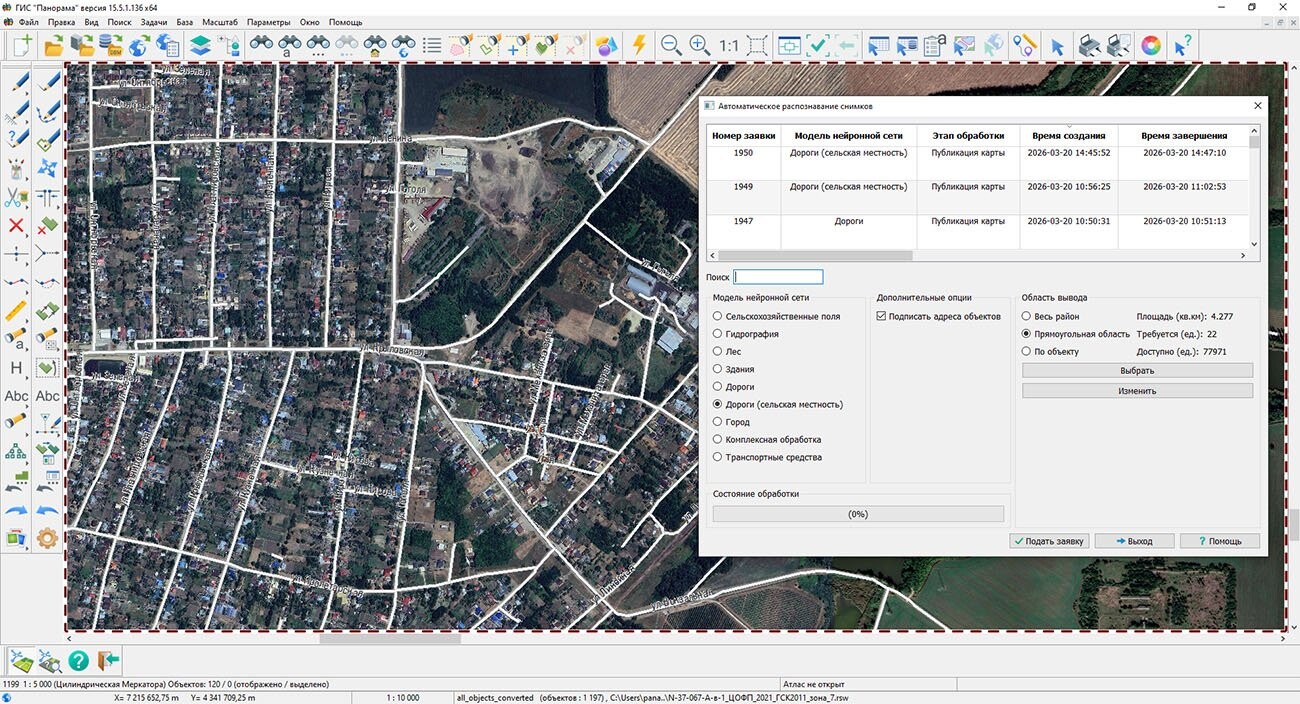This screenshot has width=1300, height=704.
Task: Set map scale to 1:1
Action: tap(728, 45)
